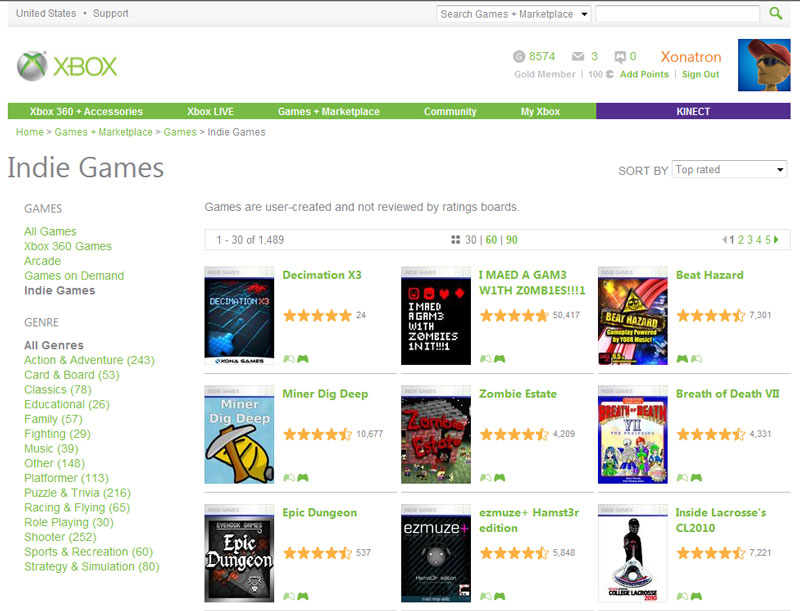Open the Miner Dig Deep box art
Screen dimensions: 800x611
(239, 435)
